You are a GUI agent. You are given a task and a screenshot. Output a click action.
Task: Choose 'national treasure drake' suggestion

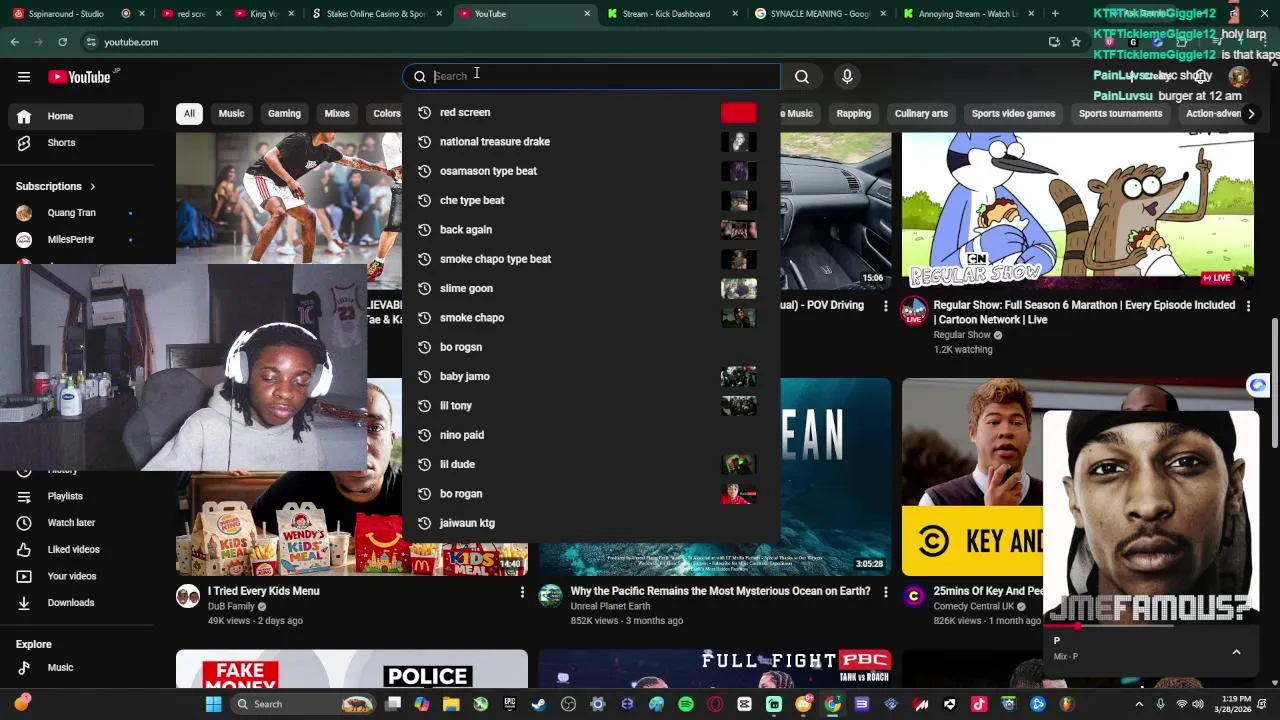(x=591, y=142)
